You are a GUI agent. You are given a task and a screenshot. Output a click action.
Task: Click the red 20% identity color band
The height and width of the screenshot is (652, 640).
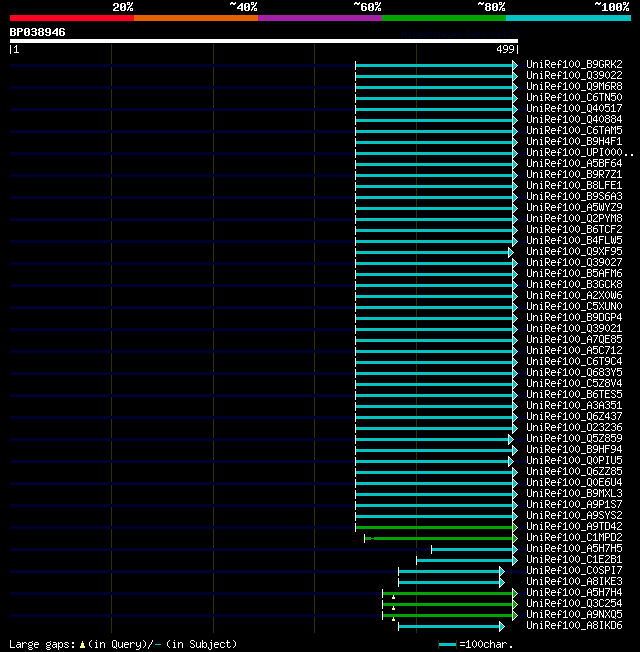point(72,18)
